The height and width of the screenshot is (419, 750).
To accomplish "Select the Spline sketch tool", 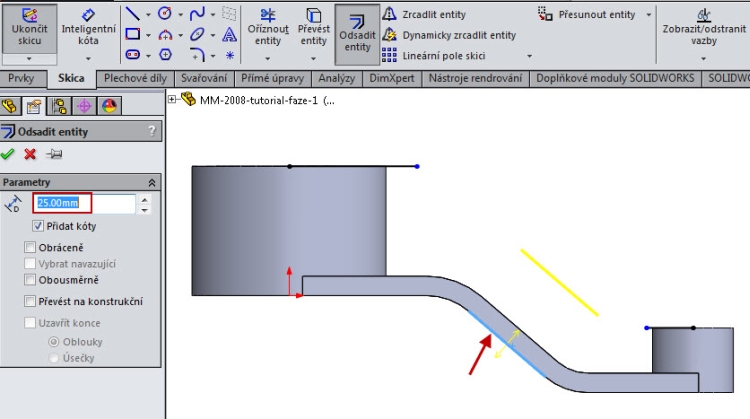I will [197, 13].
